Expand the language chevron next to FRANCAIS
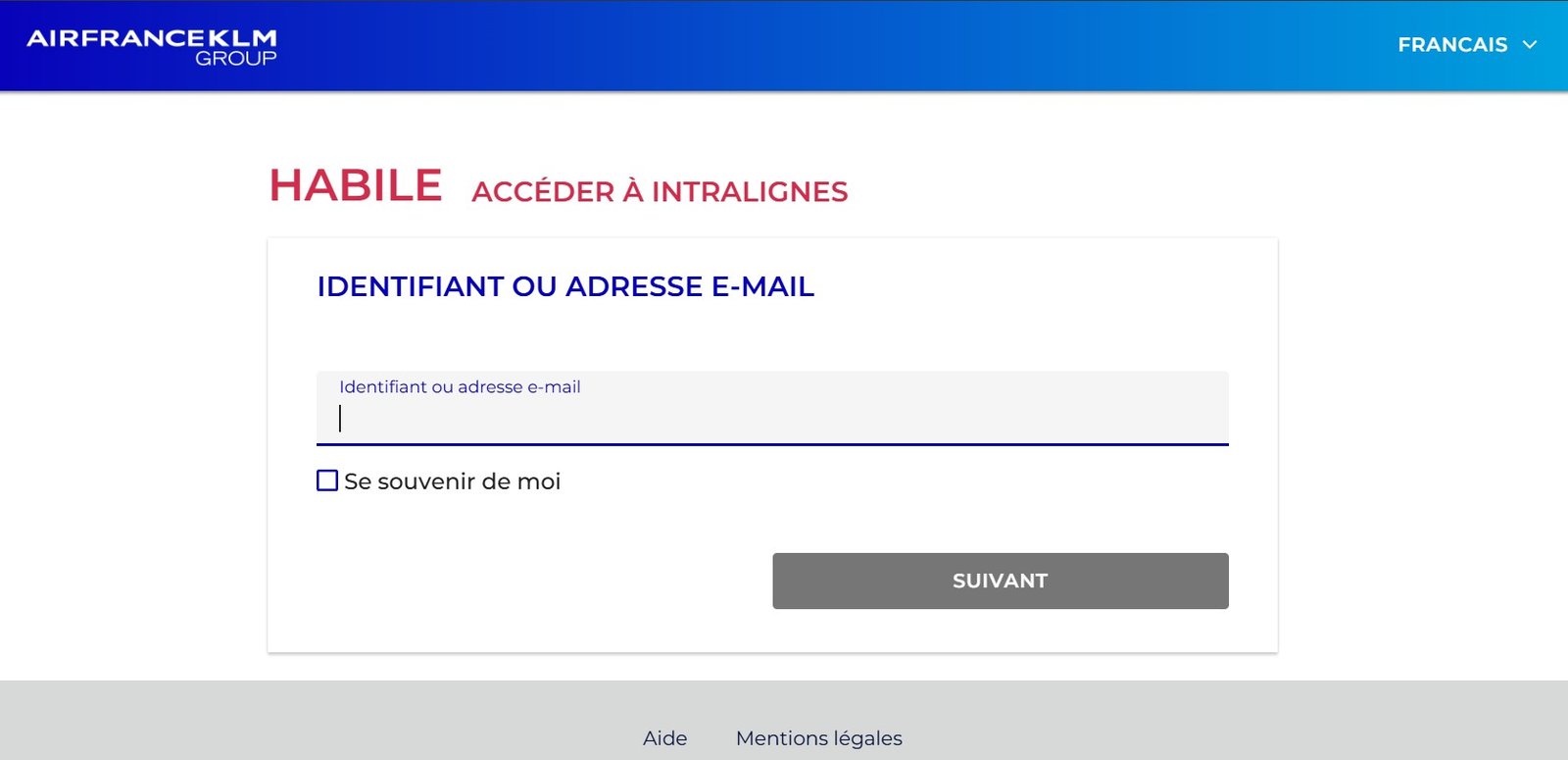1568x760 pixels. tap(1530, 44)
